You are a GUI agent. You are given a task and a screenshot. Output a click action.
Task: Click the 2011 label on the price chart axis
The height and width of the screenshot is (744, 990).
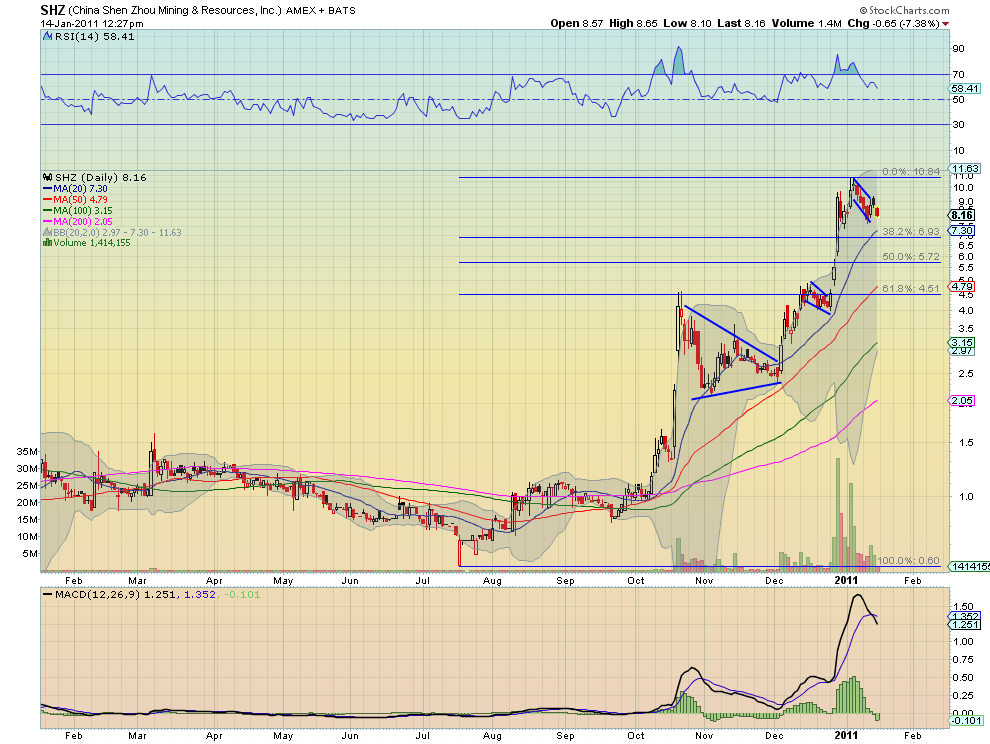846,580
